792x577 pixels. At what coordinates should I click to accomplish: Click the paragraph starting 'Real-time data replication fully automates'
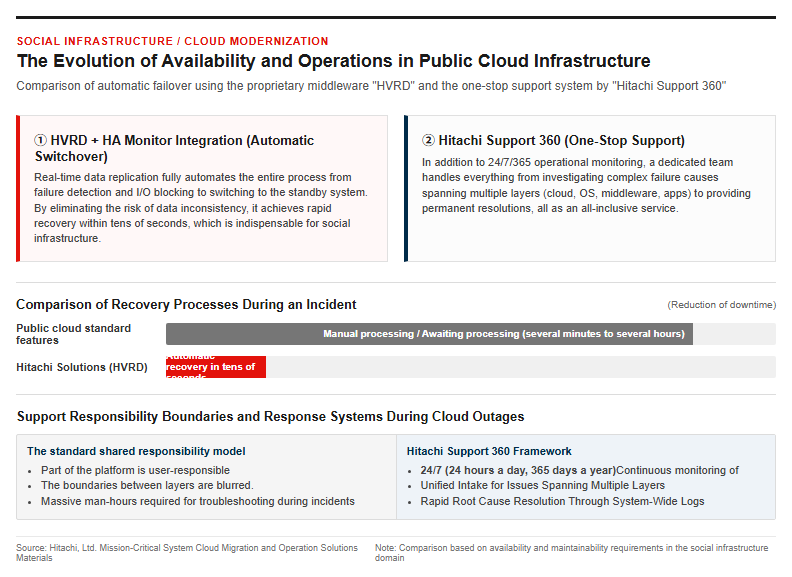pos(201,208)
